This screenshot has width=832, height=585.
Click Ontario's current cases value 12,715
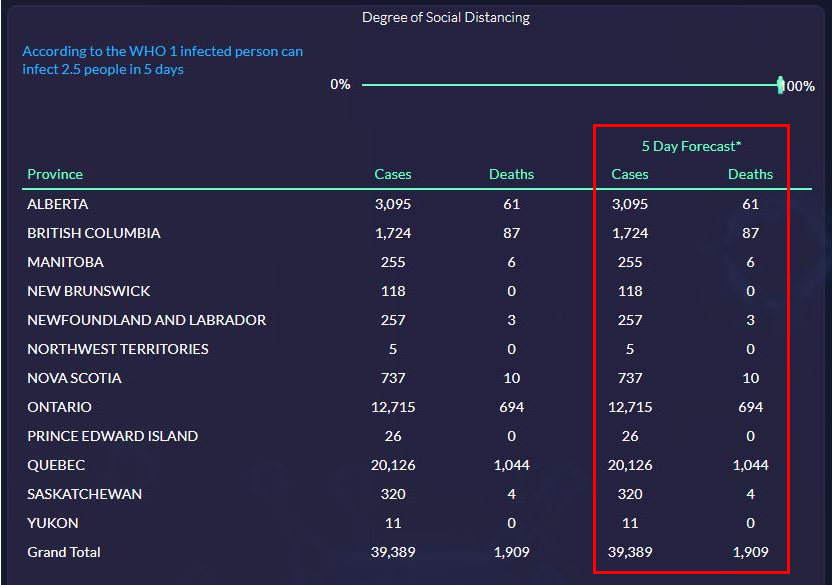393,407
